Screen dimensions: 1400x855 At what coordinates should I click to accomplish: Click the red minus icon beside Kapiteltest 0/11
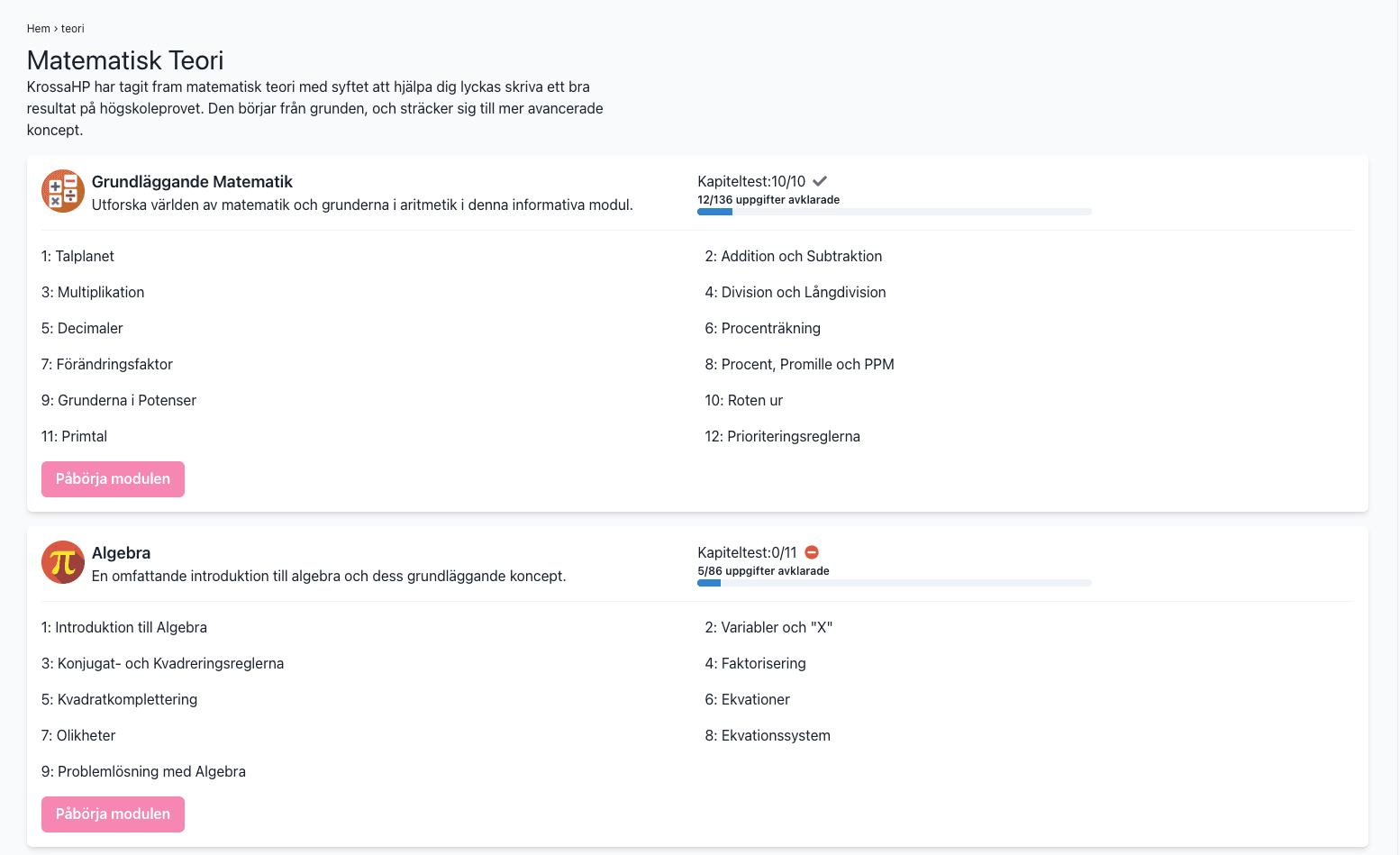(x=812, y=552)
